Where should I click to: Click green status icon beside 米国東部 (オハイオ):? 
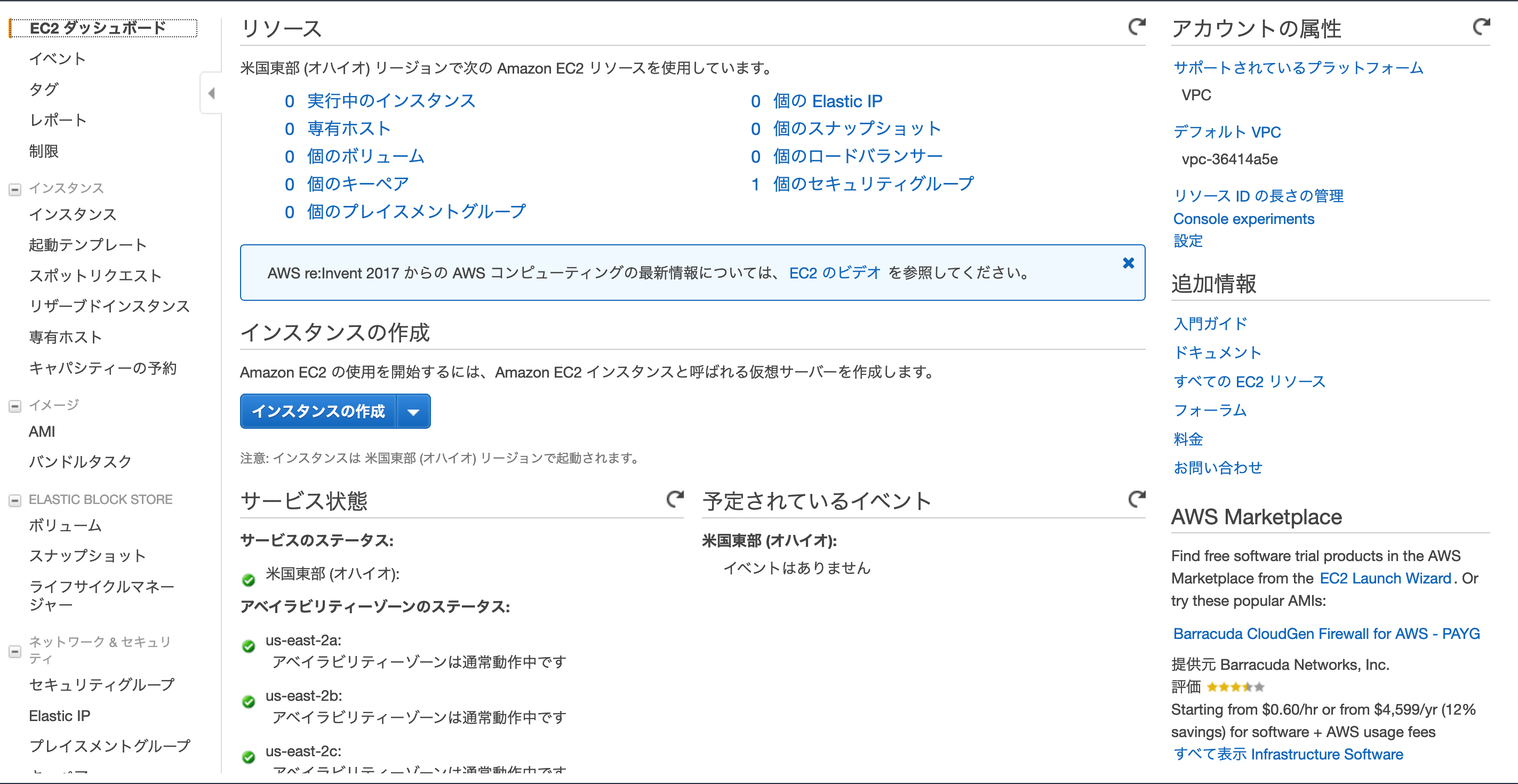[x=249, y=580]
